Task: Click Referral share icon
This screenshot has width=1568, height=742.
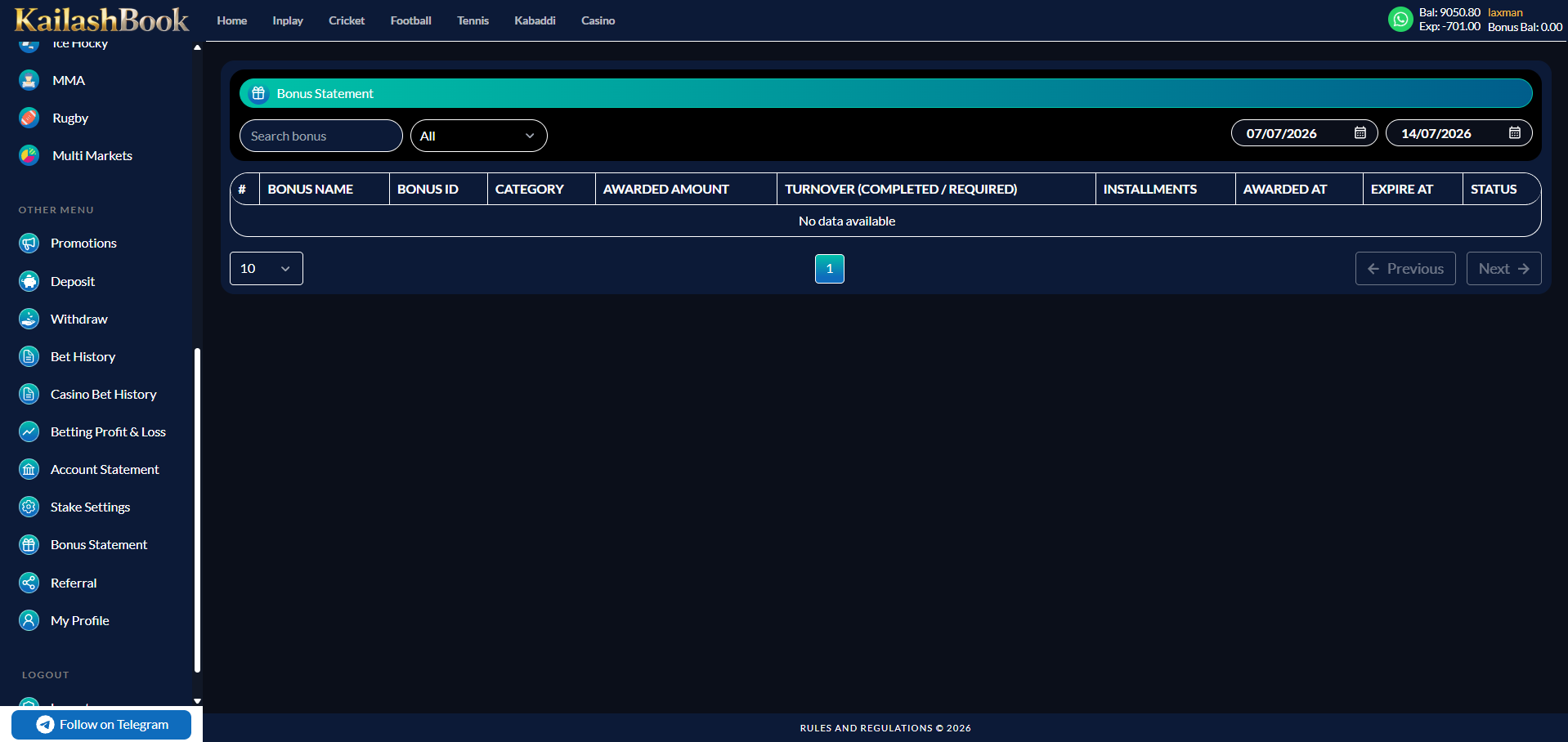Action: (29, 583)
